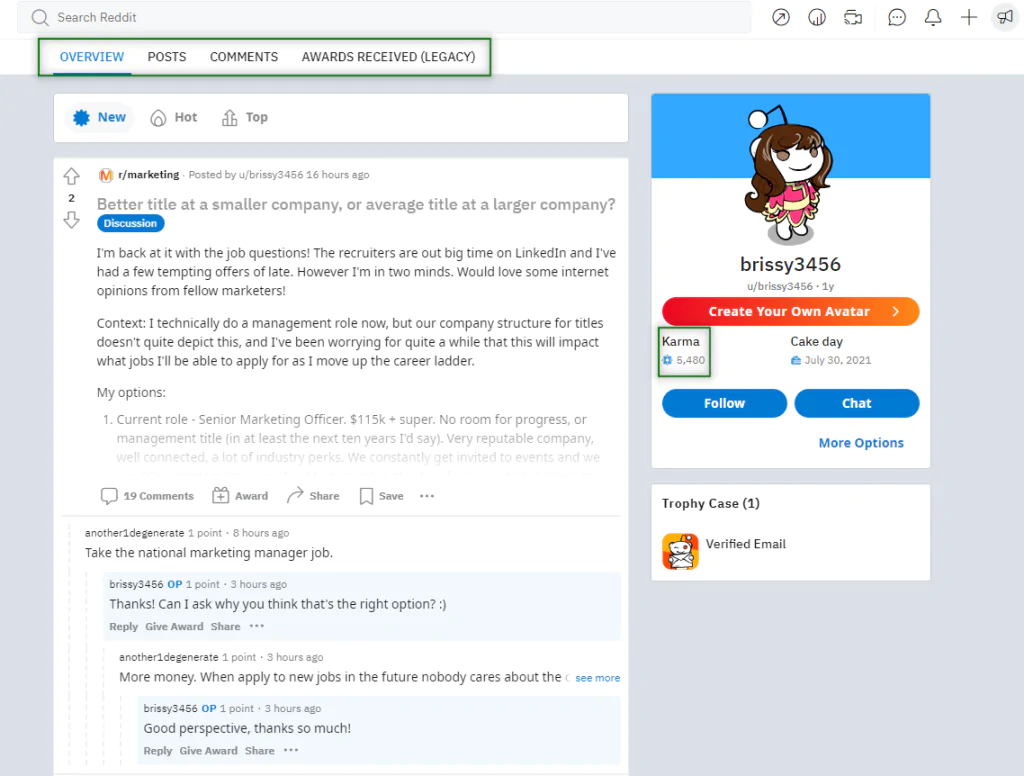This screenshot has width=1024, height=776.
Task: Click Create Your Own Avatar button
Action: coord(790,312)
